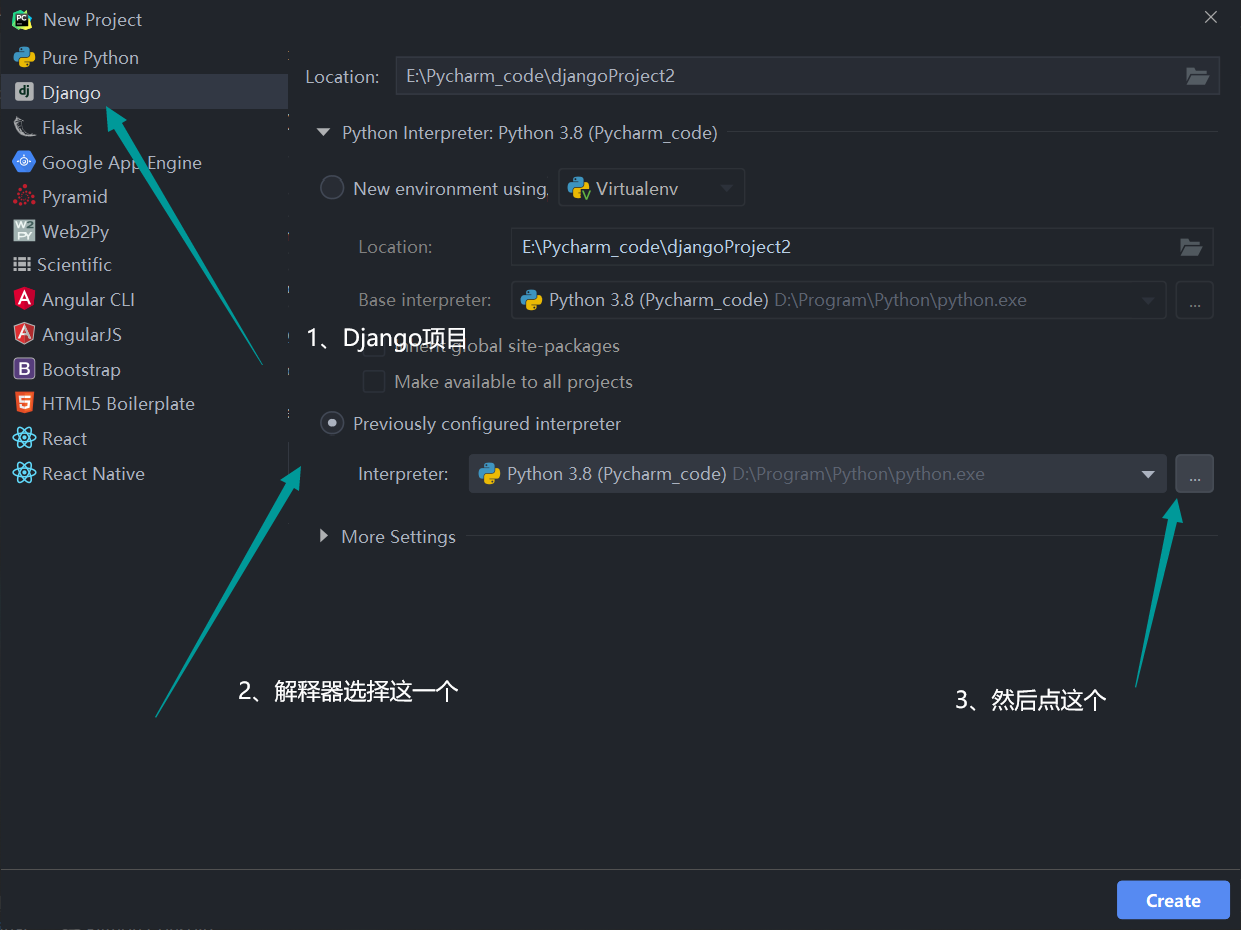The width and height of the screenshot is (1241, 930).
Task: Select AngularJS project type
Action: 144,334
